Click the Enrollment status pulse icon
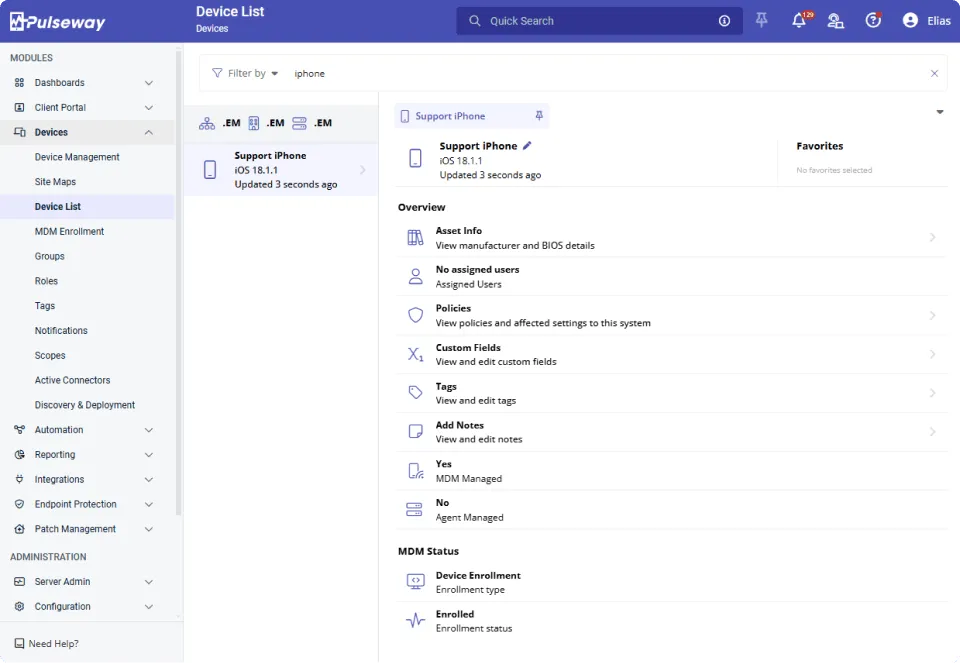Screen dimensions: 960x663 pos(415,621)
